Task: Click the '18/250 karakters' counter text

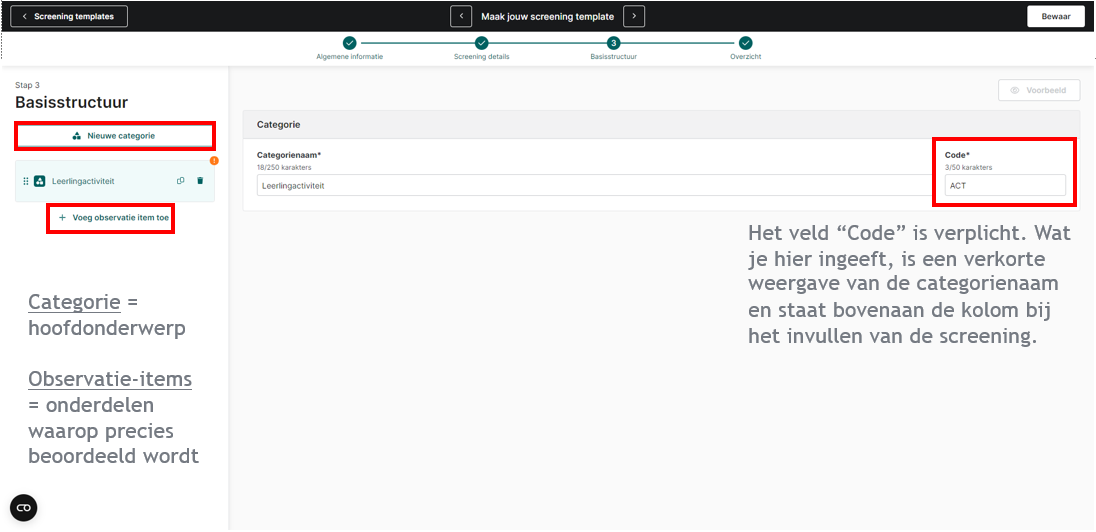Action: point(282,168)
